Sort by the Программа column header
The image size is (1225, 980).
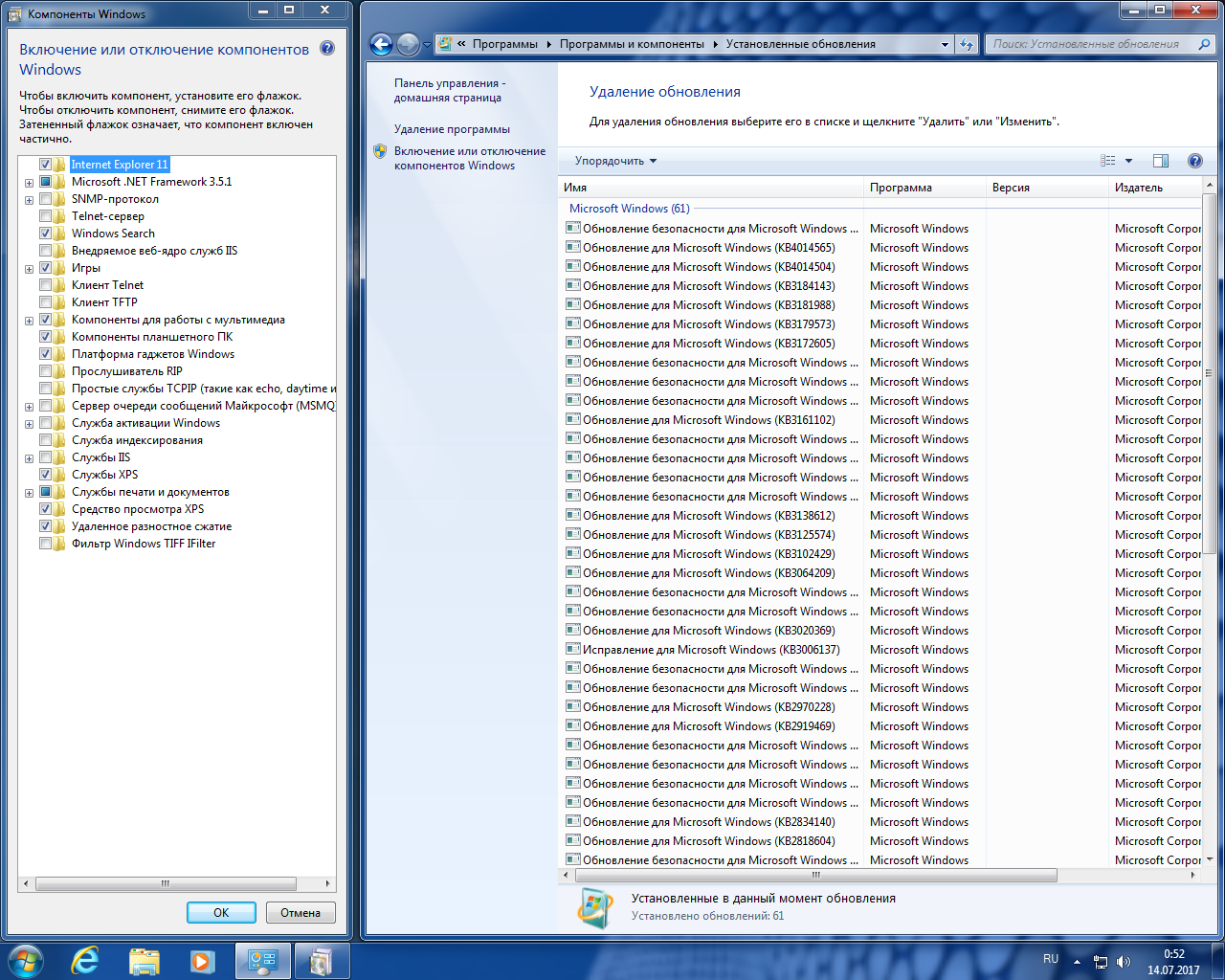coord(924,188)
